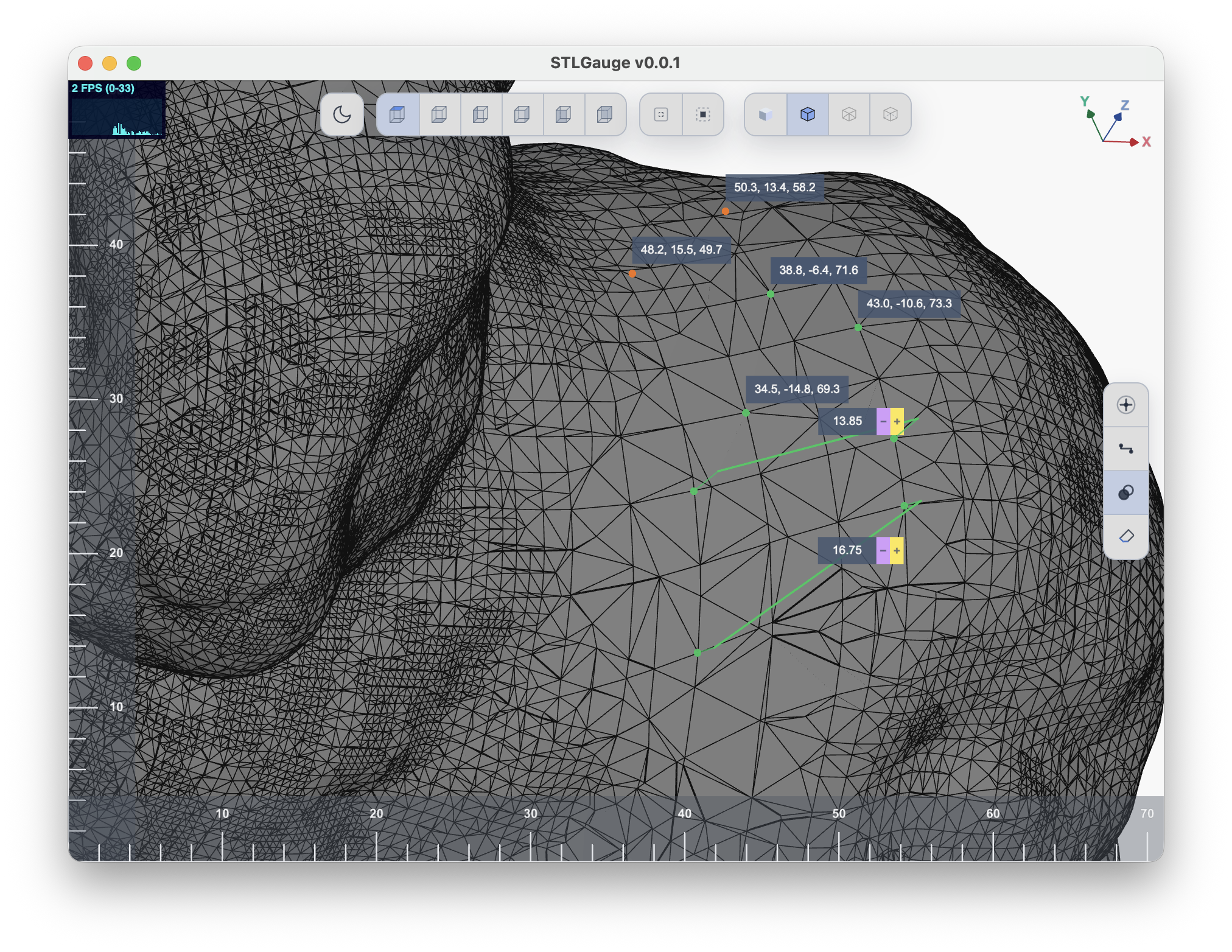Click the dashed-square selection icon

coord(702,114)
